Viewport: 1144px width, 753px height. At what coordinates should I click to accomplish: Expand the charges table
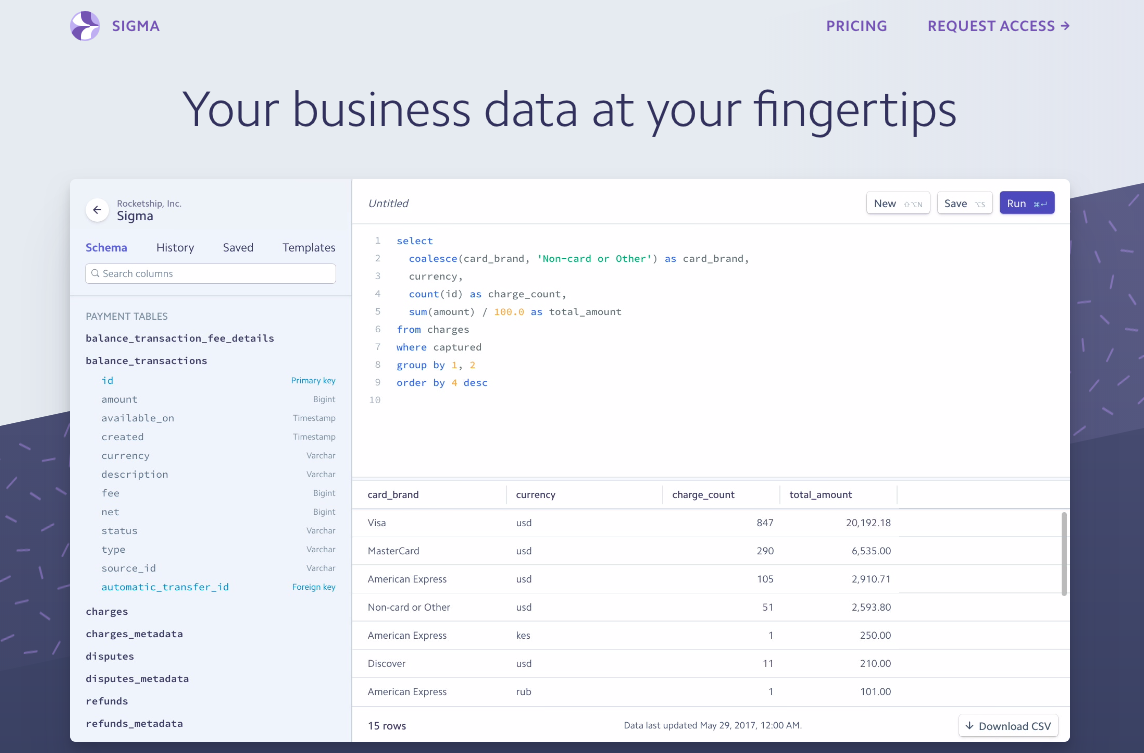[x=107, y=612]
